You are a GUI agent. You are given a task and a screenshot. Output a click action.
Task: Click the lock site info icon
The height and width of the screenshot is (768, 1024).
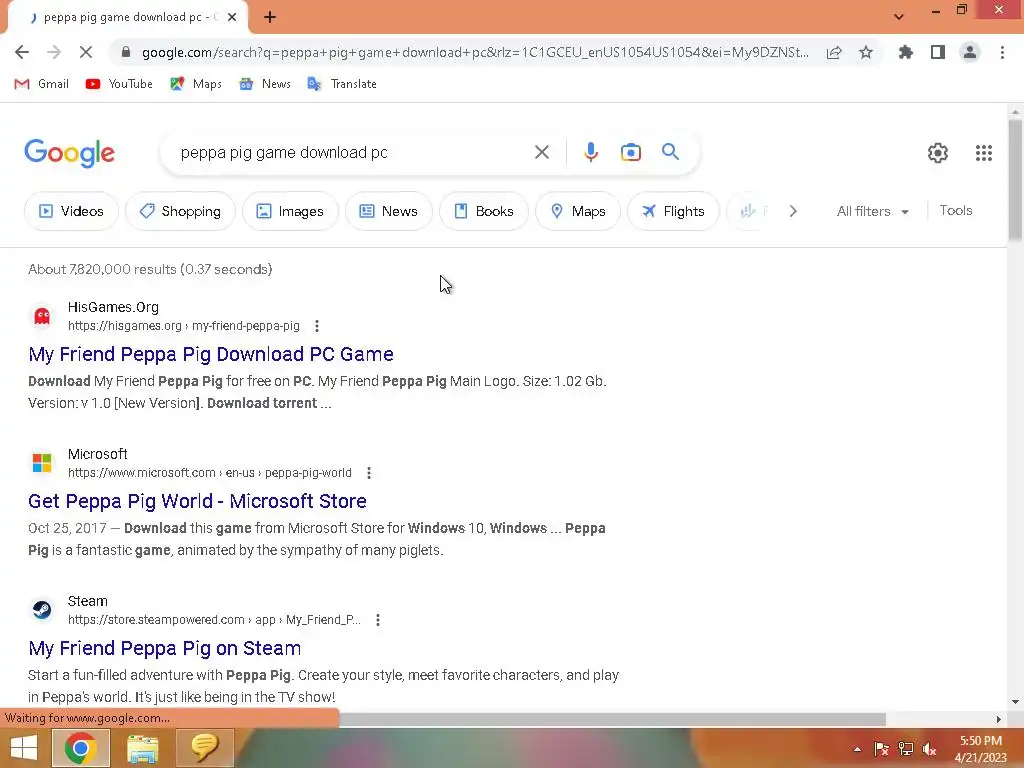[x=126, y=52]
